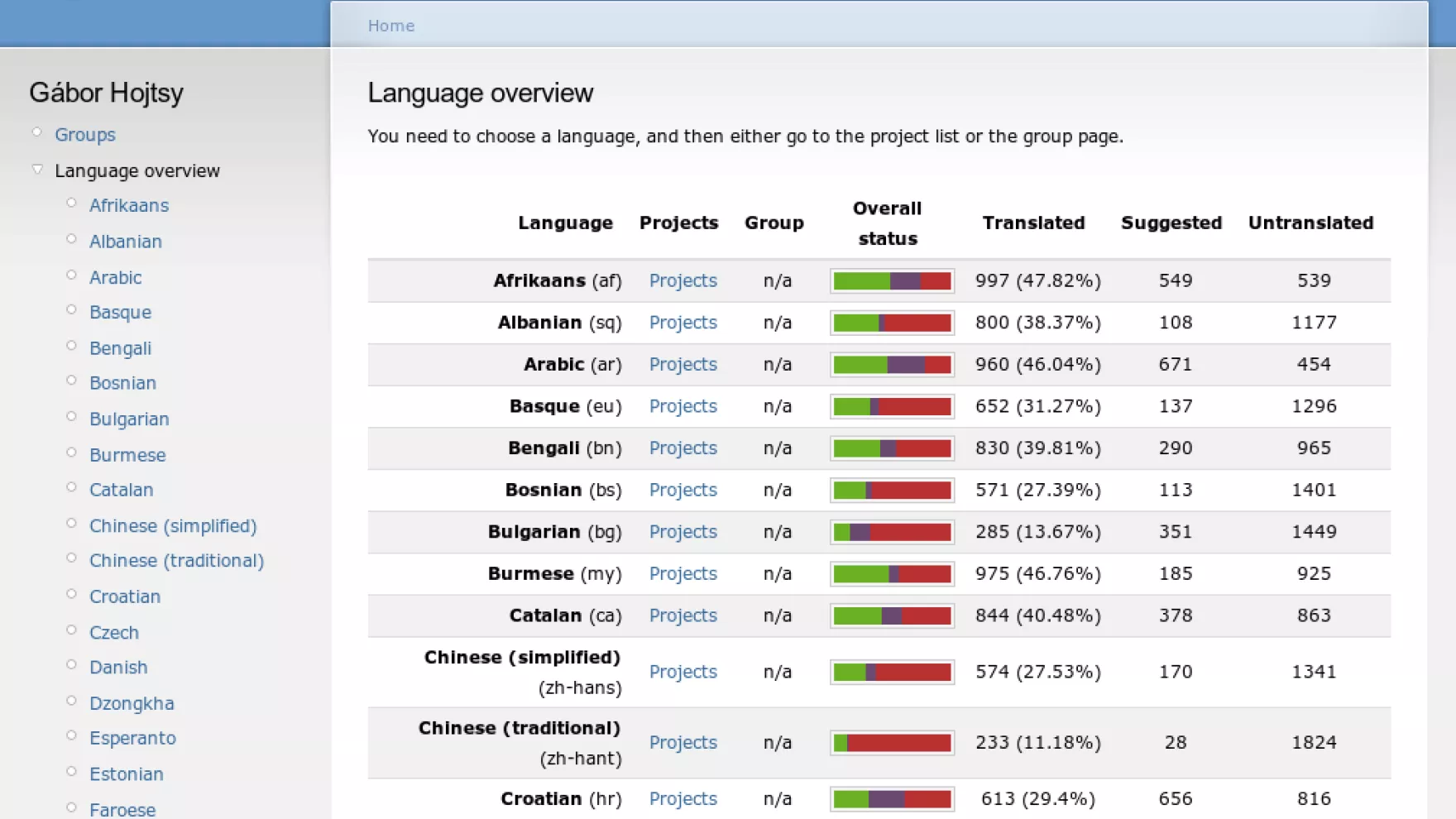This screenshot has height=819, width=1456.
Task: Select Dzongkha in the sidebar
Action: 132,704
